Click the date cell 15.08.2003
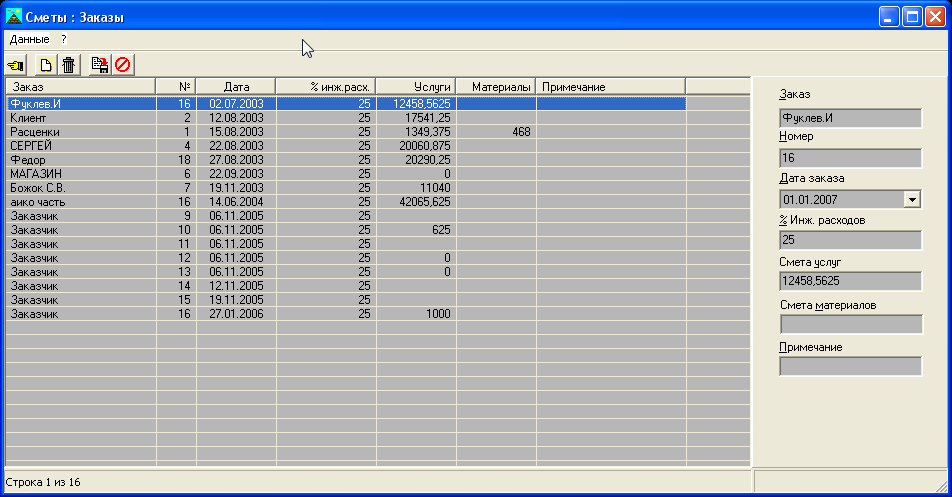This screenshot has width=952, height=497. 236,132
